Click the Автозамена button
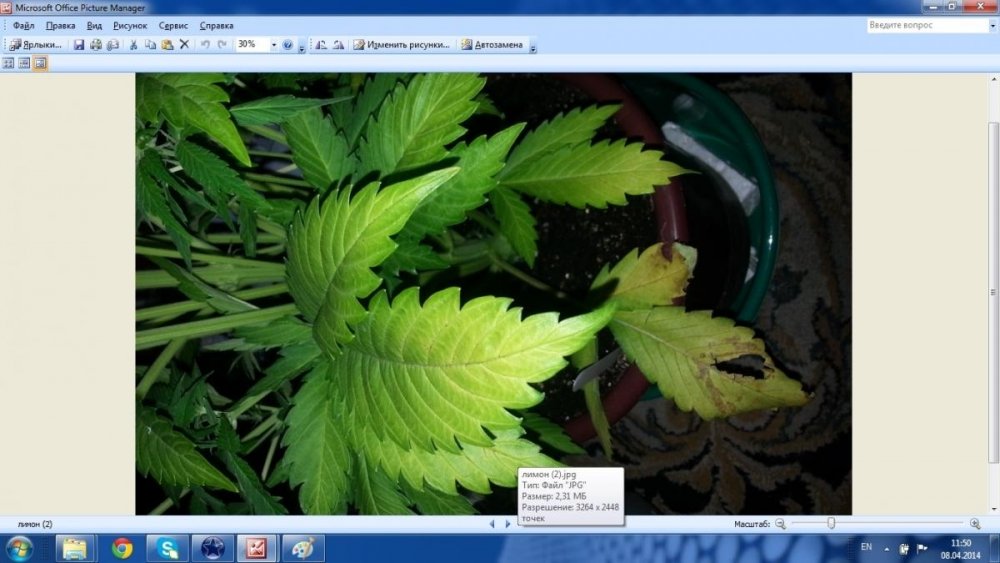The width and height of the screenshot is (1000, 563). 492,45
